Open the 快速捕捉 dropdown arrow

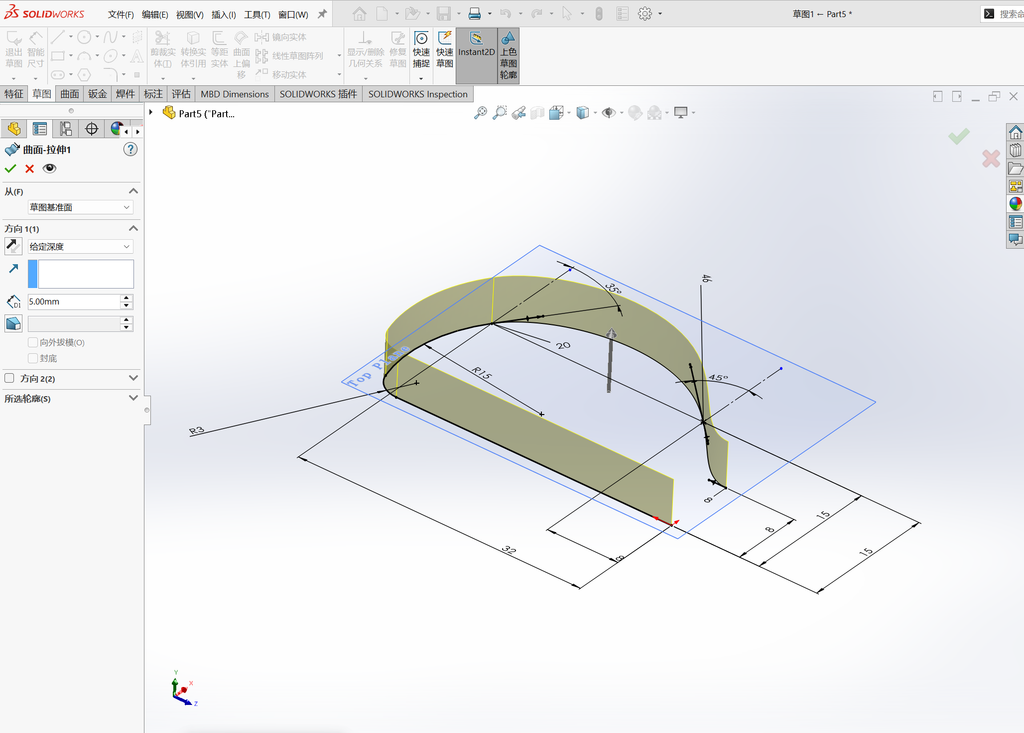(421, 78)
